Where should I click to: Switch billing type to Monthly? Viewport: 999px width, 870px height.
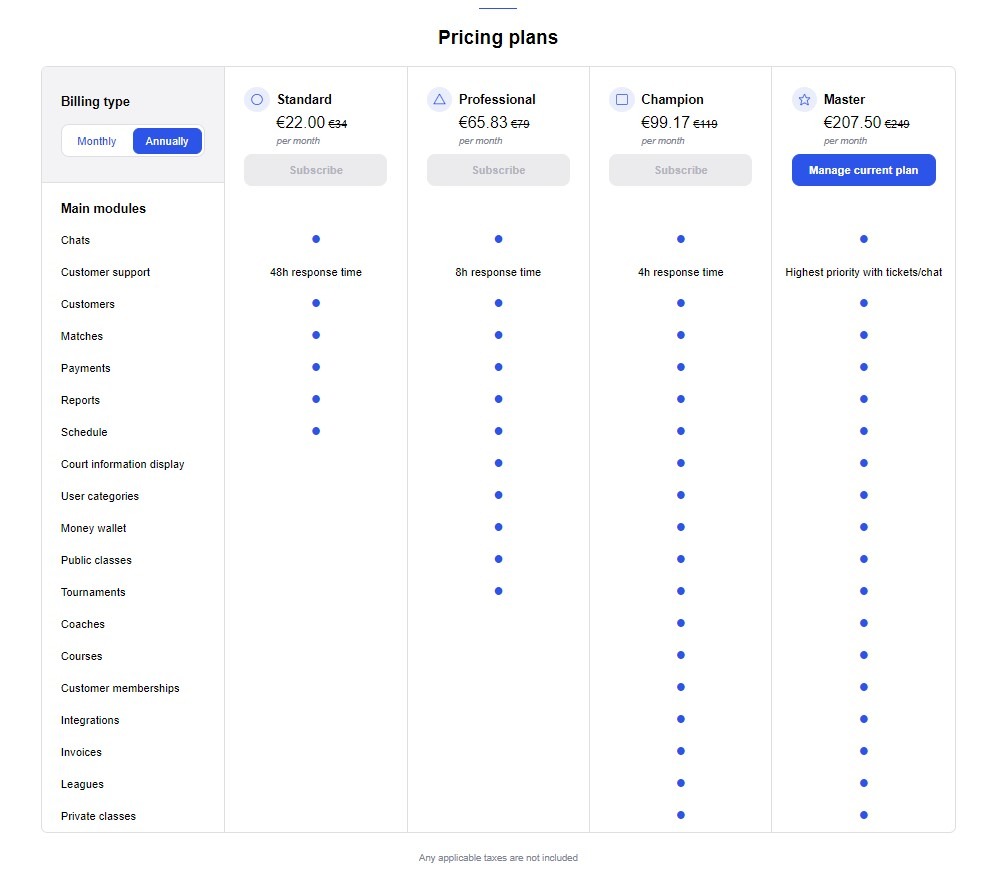coord(97,141)
